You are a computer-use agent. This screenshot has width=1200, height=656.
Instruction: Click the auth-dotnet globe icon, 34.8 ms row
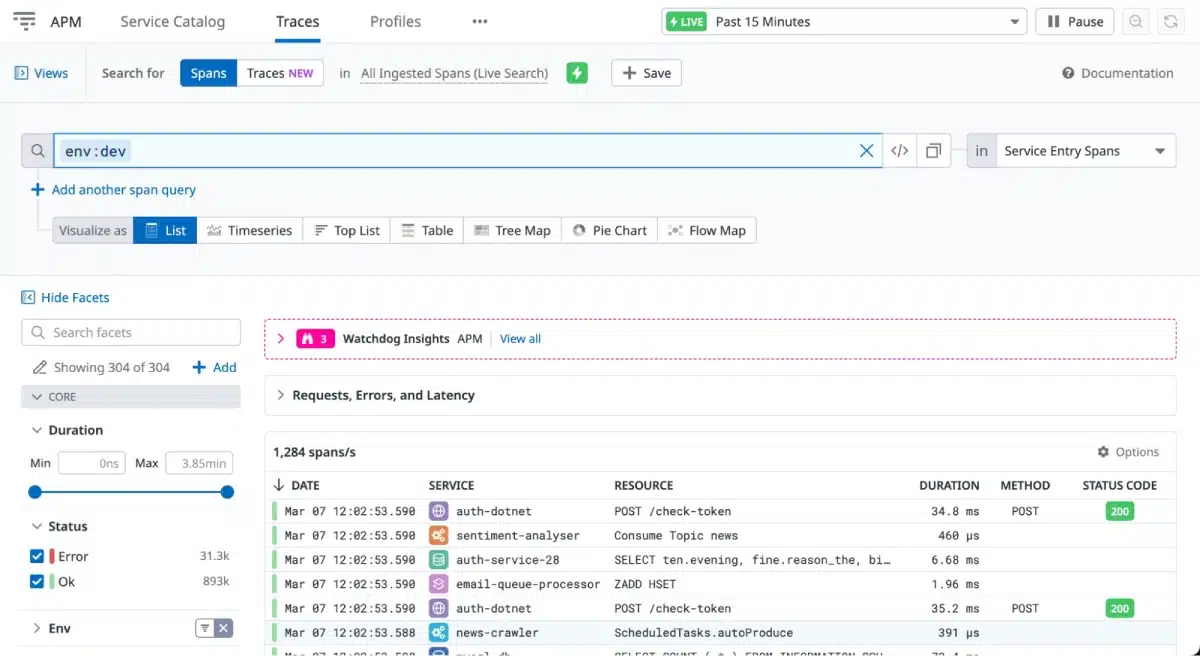(x=439, y=511)
